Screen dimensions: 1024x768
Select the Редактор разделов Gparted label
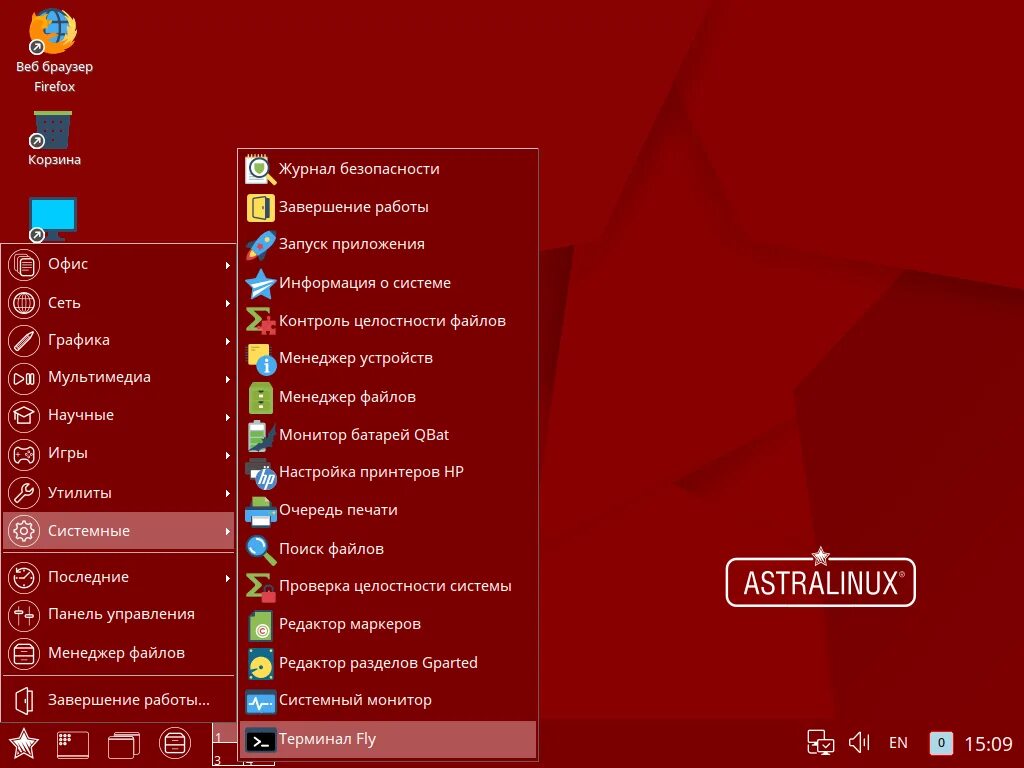point(378,664)
